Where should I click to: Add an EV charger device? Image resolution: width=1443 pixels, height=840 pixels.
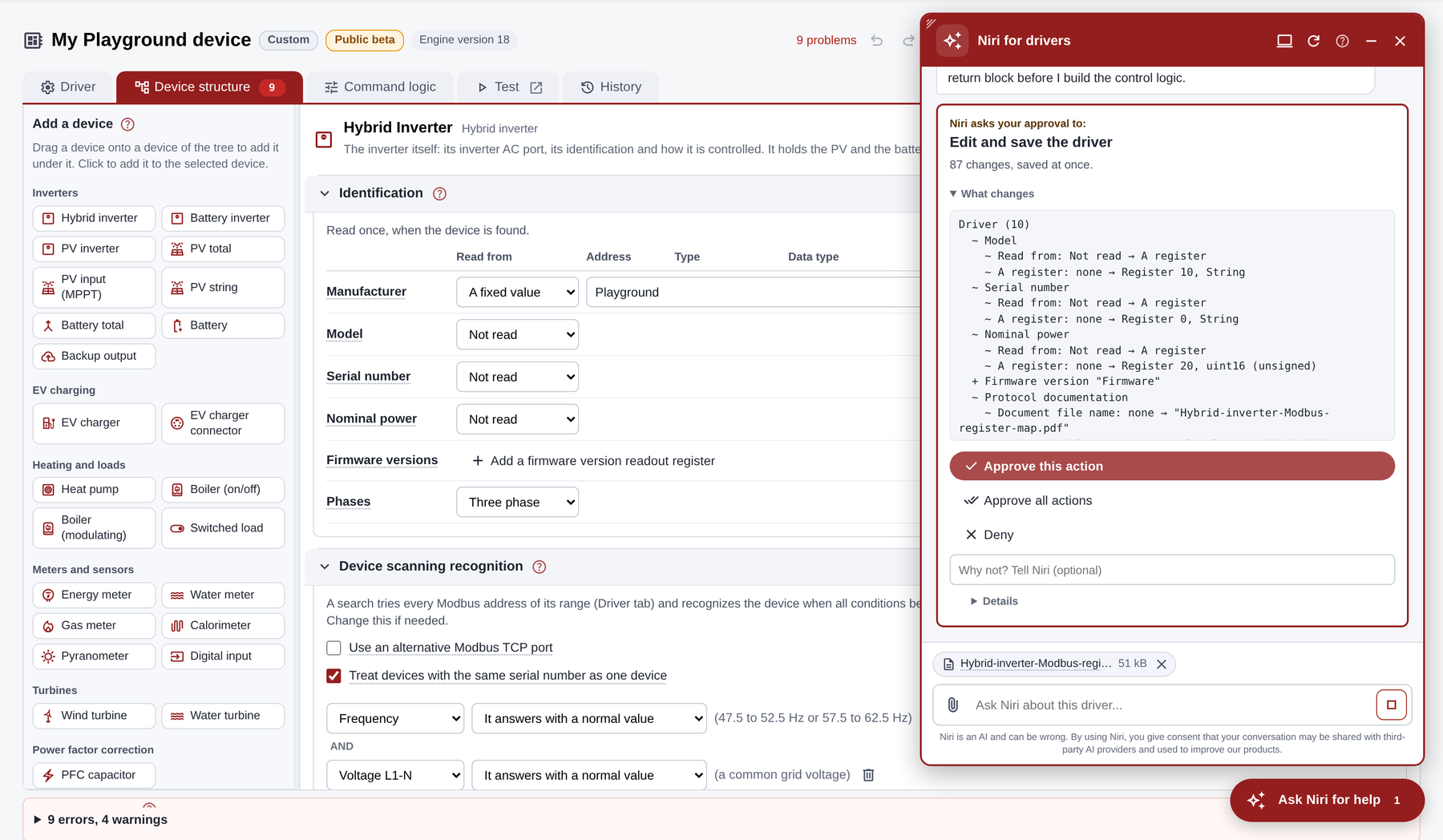[94, 423]
